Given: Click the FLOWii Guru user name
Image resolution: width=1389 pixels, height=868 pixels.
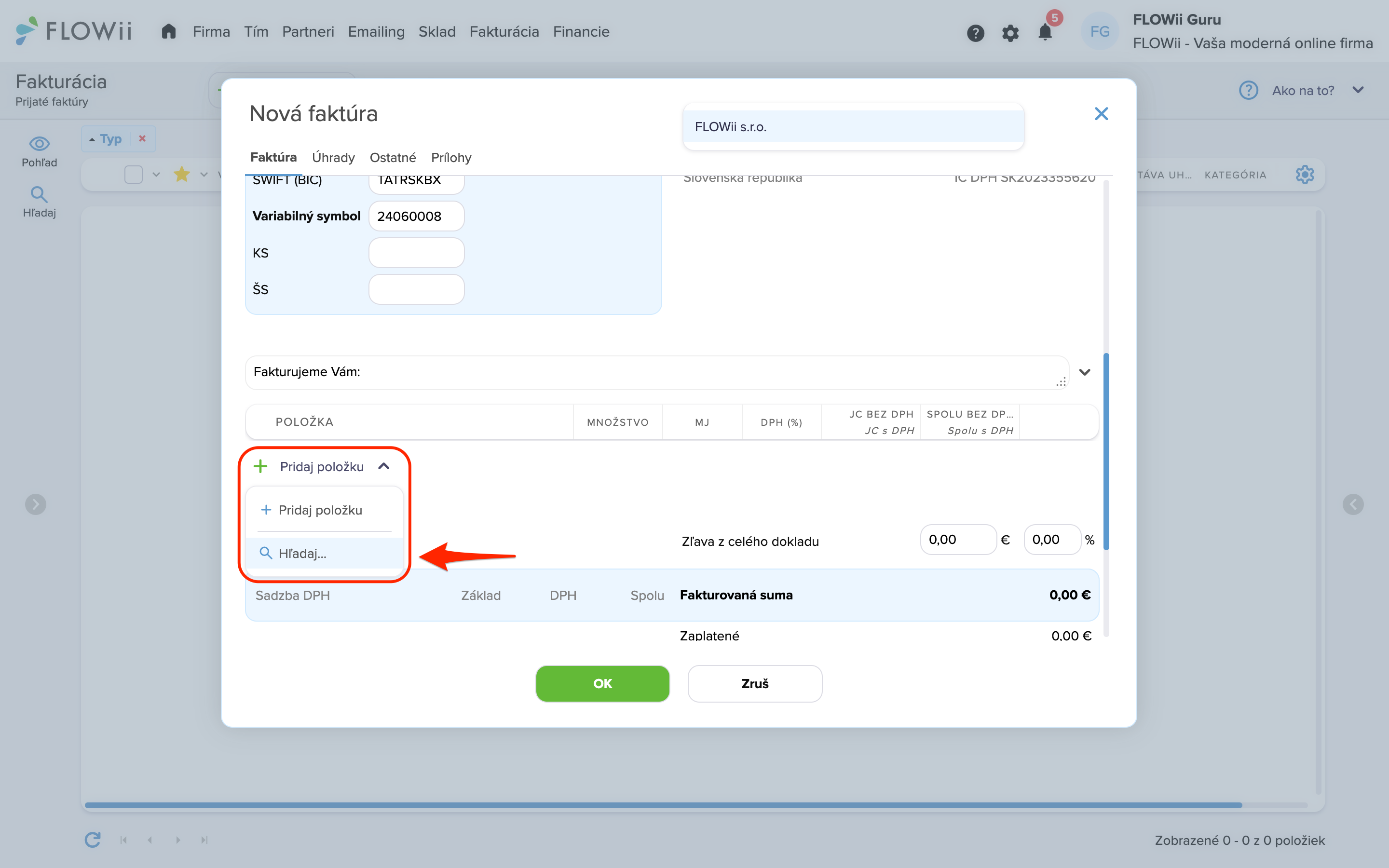Looking at the screenshot, I should [x=1177, y=19].
